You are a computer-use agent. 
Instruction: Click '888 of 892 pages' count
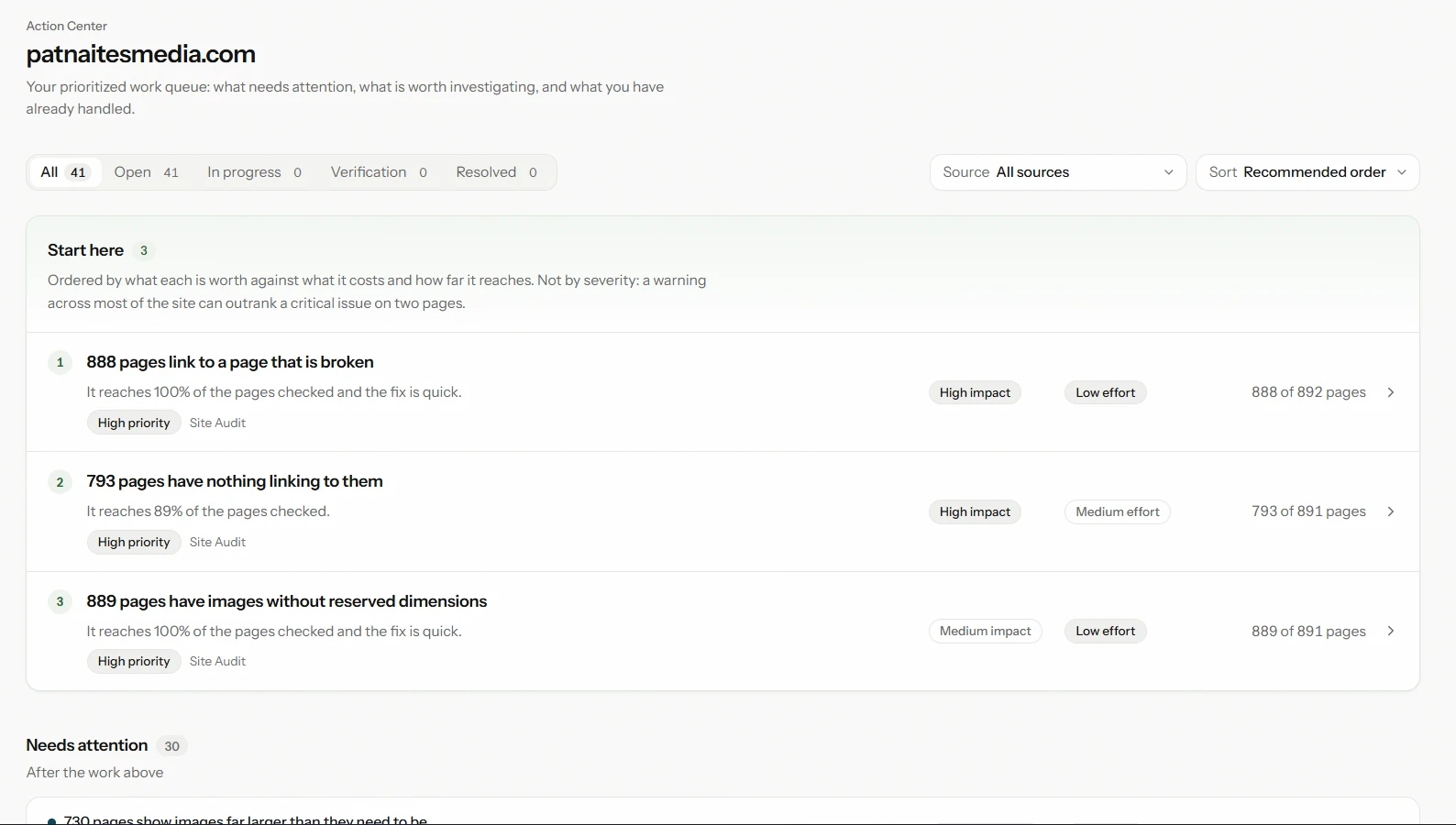1308,392
